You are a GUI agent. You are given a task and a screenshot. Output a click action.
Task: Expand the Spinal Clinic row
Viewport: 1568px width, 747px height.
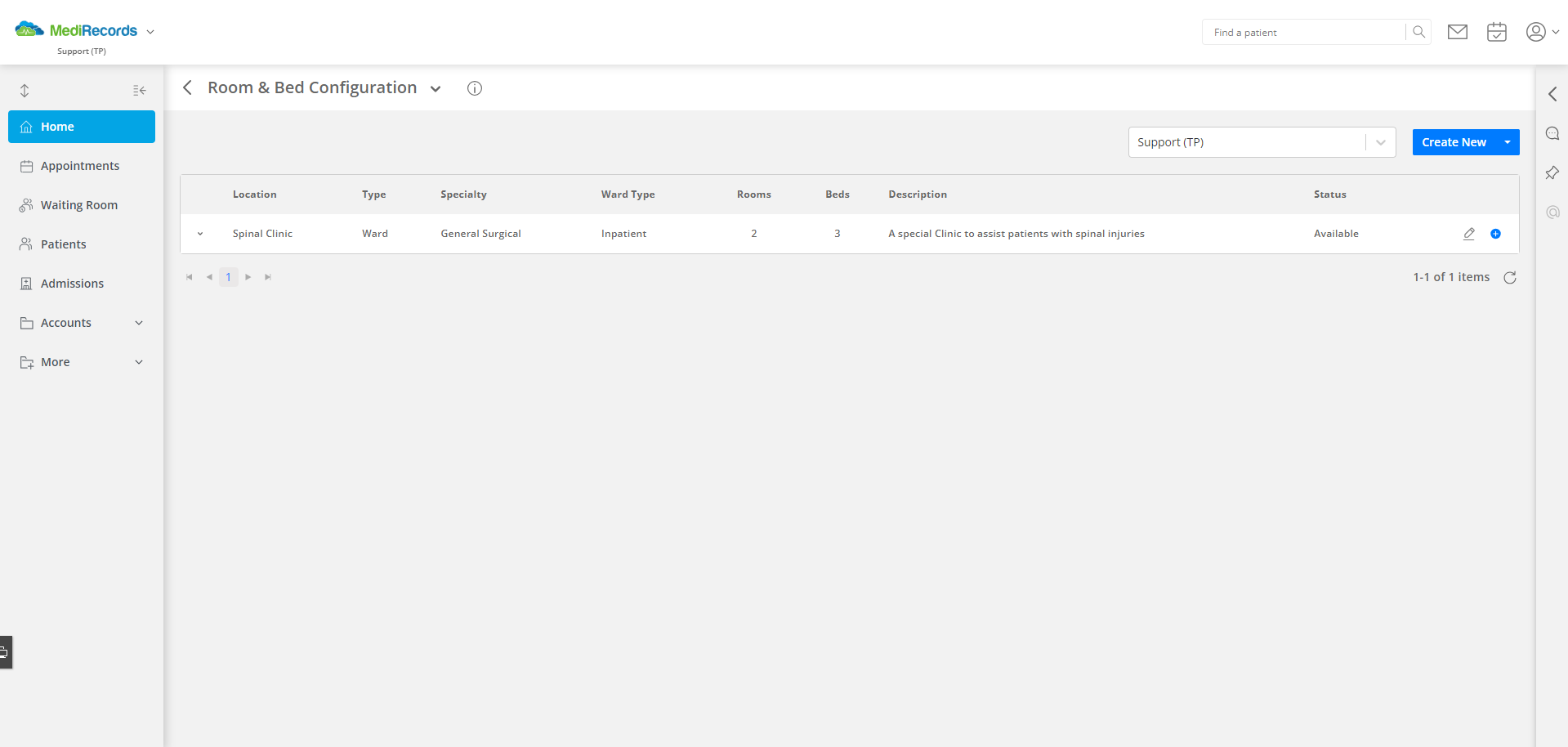coord(200,234)
